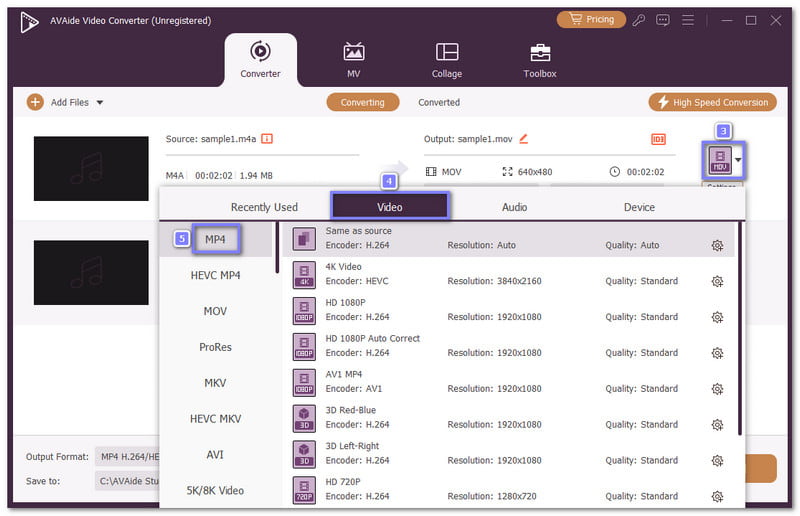
Task: Open settings gear for AV1 MP4
Action: click(717, 389)
